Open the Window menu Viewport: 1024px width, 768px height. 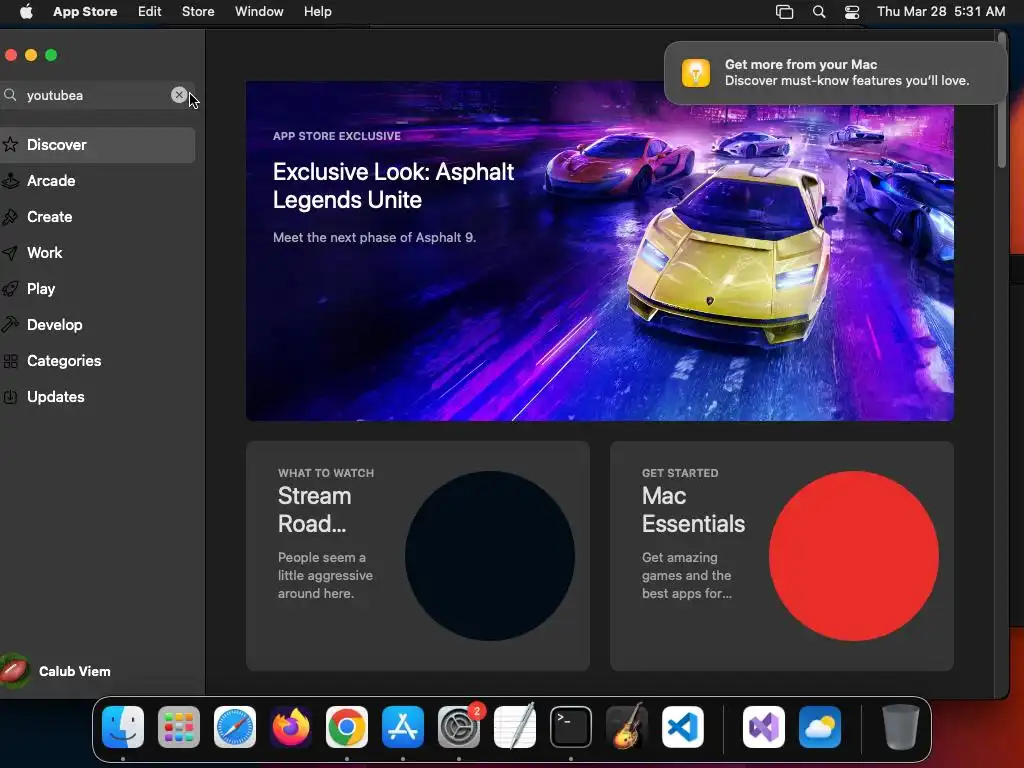pyautogui.click(x=259, y=12)
